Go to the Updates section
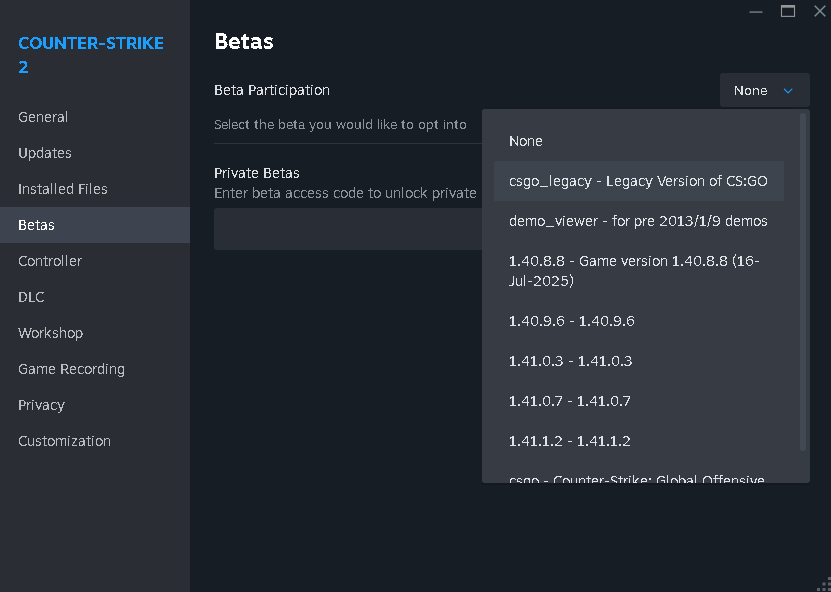 (45, 153)
